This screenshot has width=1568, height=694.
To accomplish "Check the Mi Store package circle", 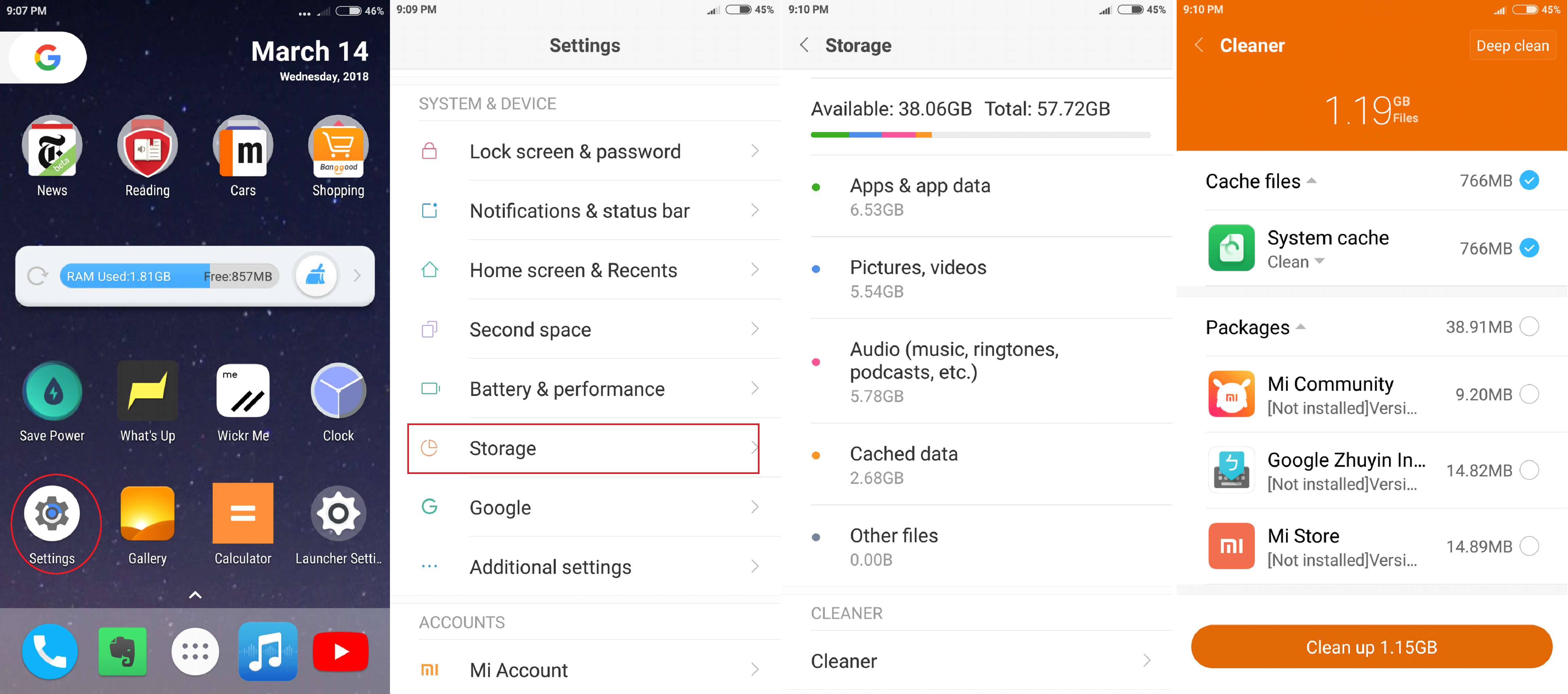I will point(1529,546).
